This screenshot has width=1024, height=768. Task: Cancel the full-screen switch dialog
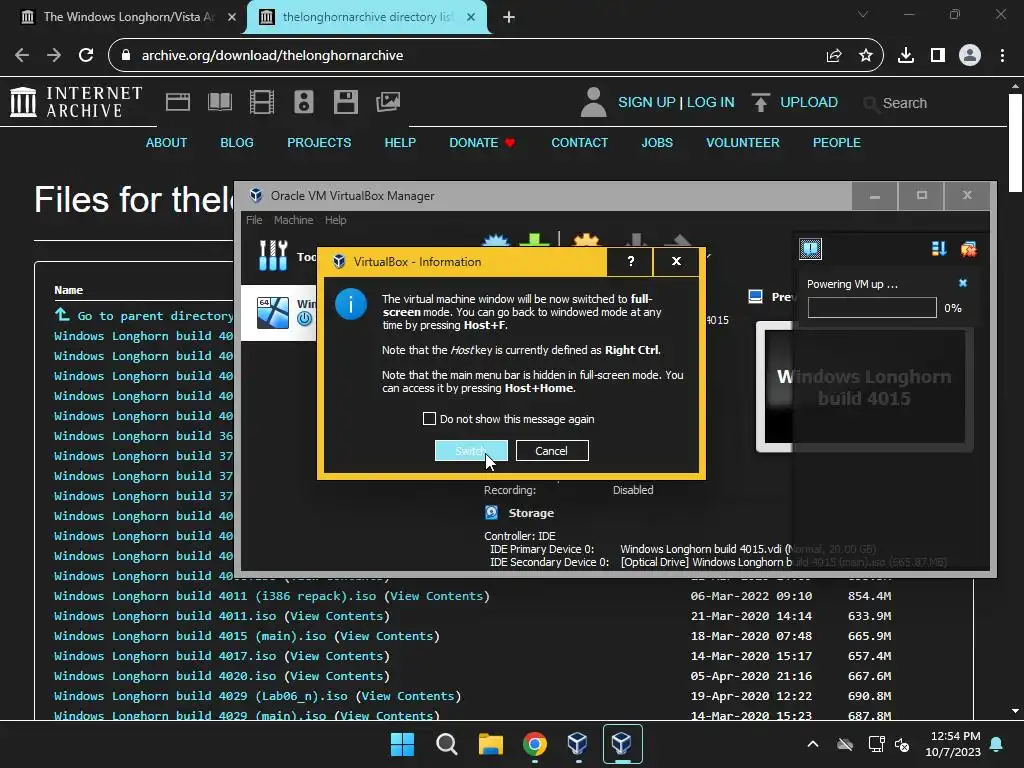coord(552,451)
